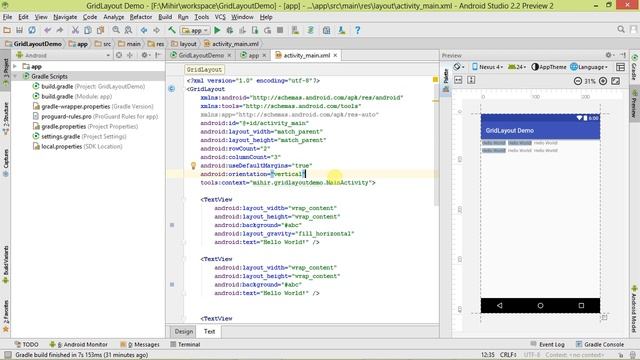Fit preview to screen icon

coord(616,81)
